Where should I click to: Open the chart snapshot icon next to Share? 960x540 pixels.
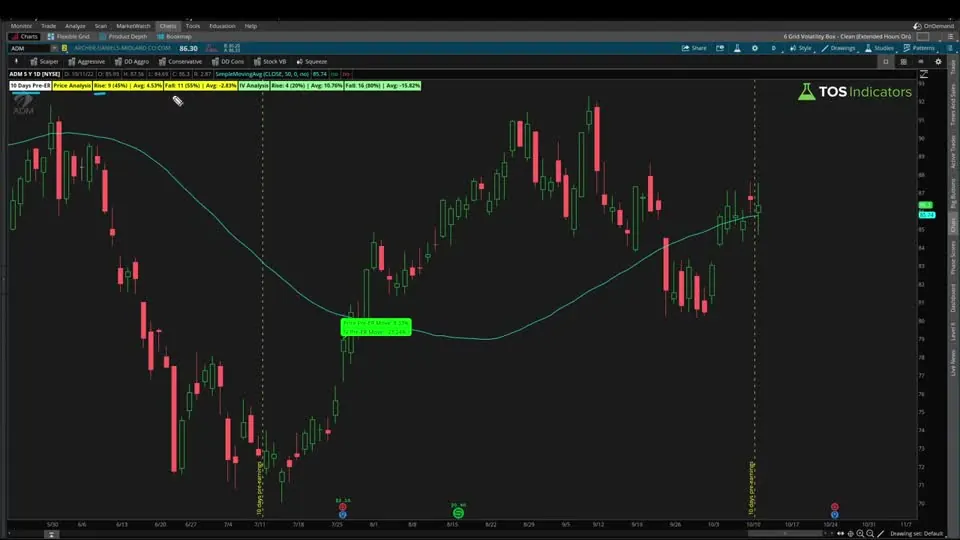(x=720, y=48)
